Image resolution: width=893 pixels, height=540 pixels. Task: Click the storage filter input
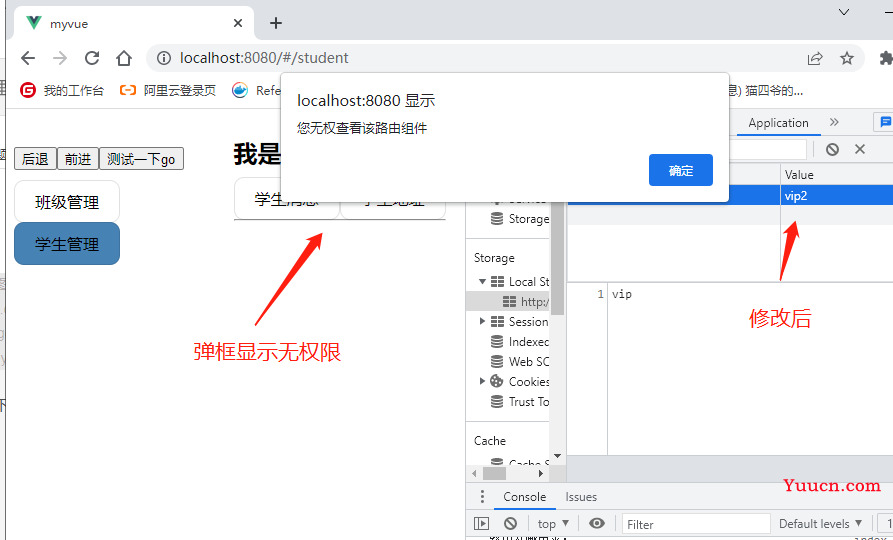[768, 149]
